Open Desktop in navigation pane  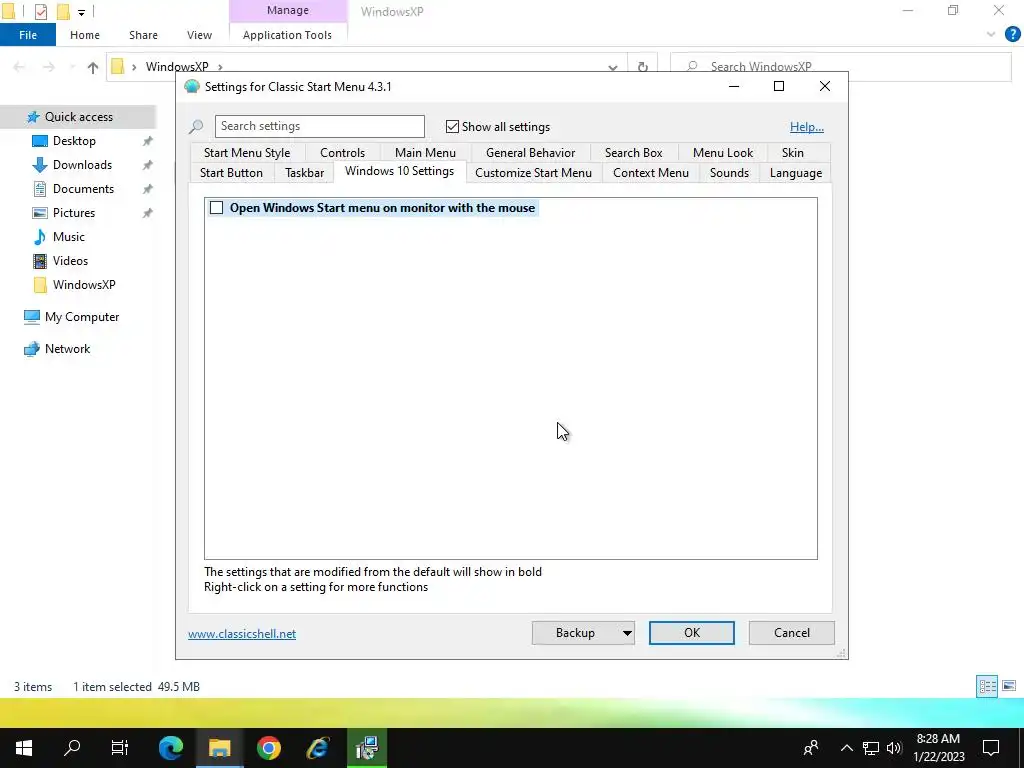[74, 141]
